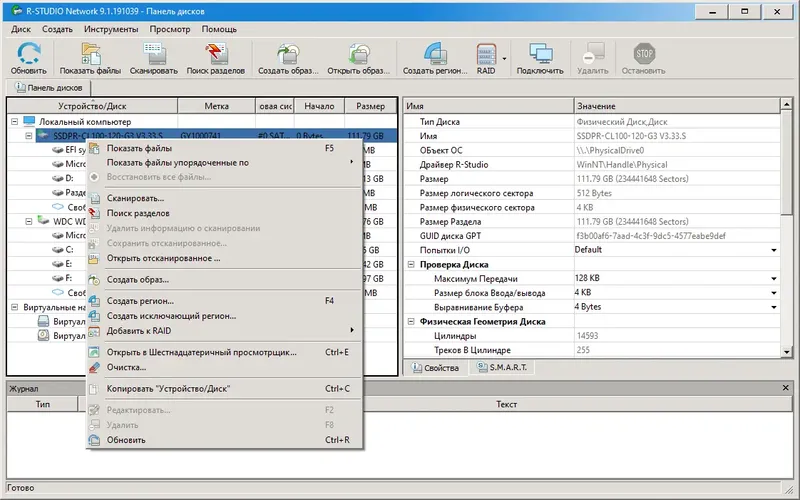This screenshot has height=500, width=800.
Task: Choose Создать регион... in the context menu
Action: tap(224, 301)
